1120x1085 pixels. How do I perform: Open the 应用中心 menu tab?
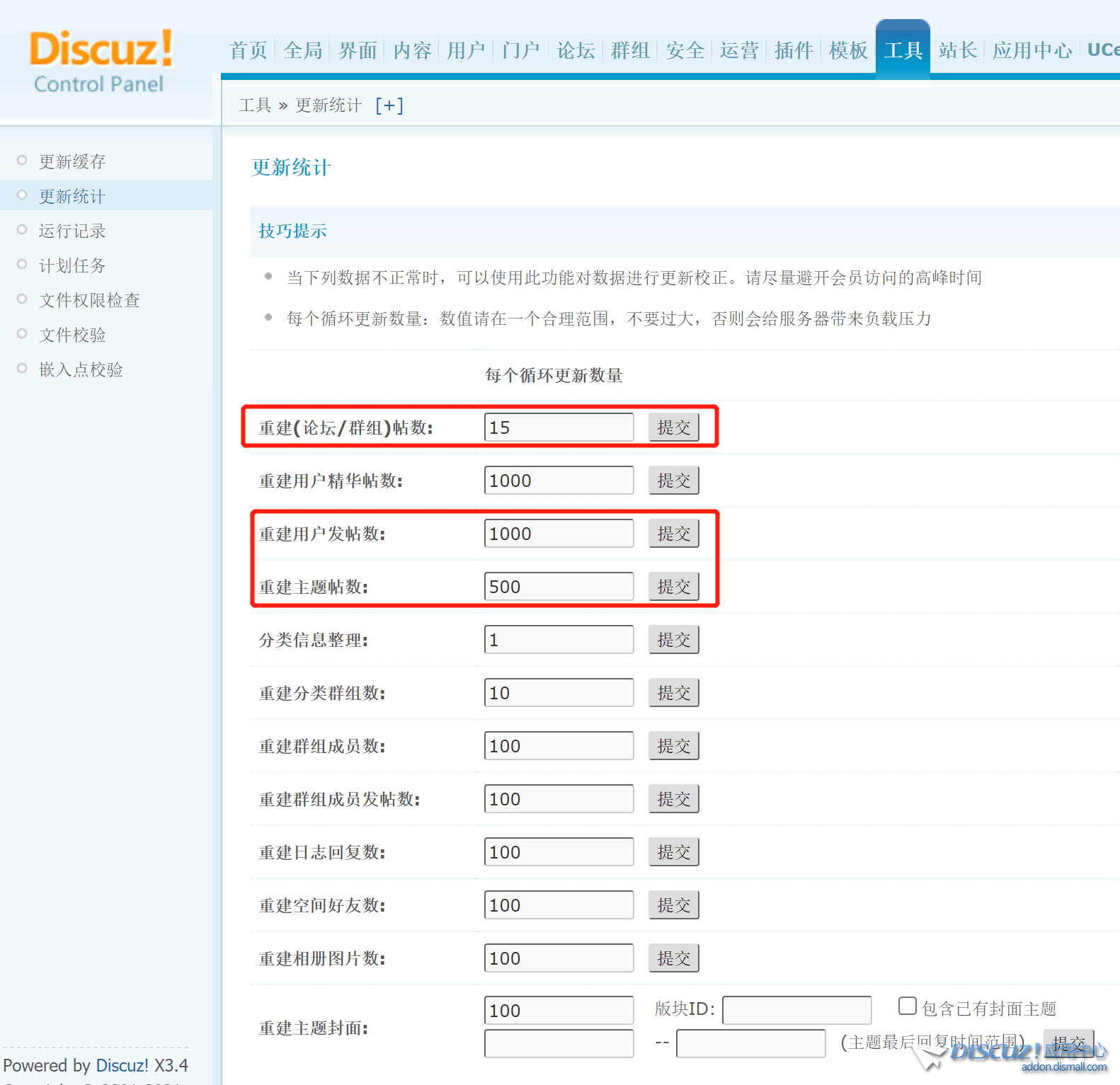coord(1032,50)
